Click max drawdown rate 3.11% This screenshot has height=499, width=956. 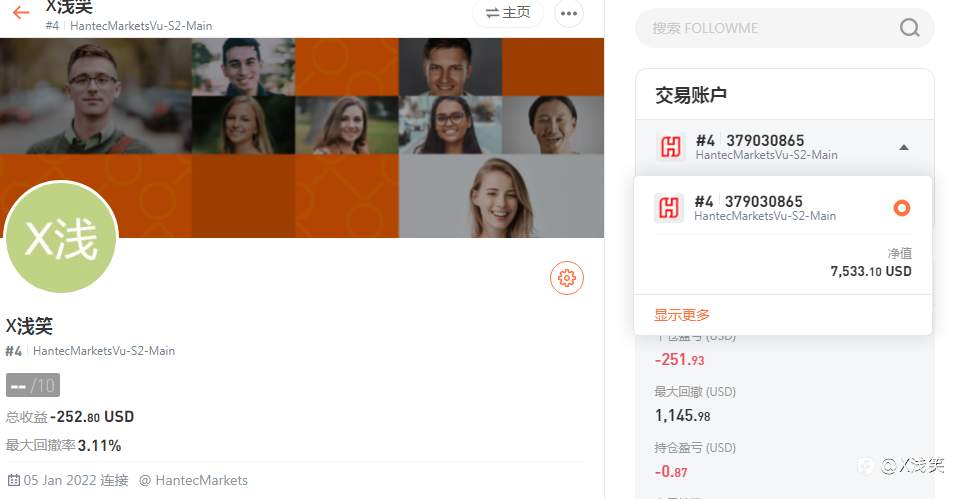pos(99,445)
